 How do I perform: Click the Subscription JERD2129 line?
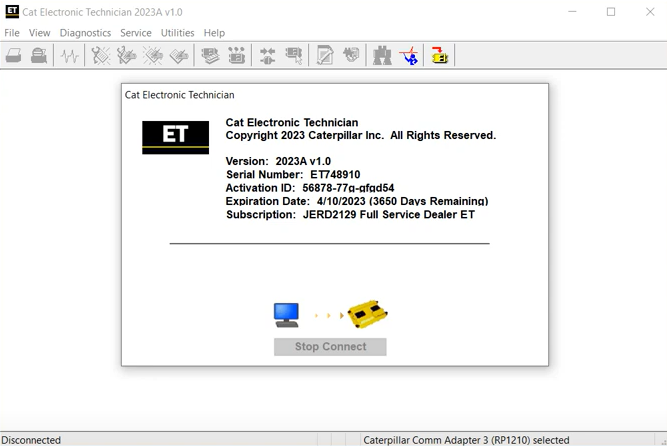350,214
